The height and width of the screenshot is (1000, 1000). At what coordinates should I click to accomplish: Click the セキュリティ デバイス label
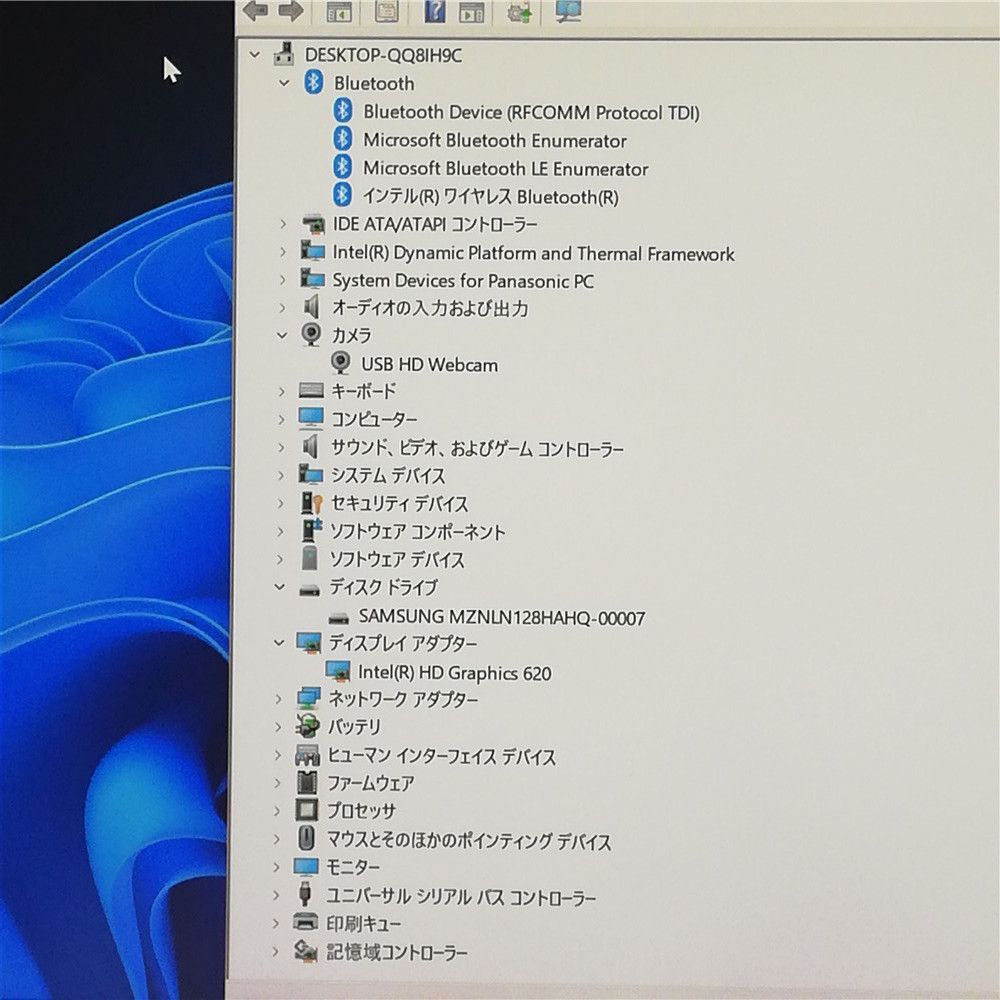(400, 504)
